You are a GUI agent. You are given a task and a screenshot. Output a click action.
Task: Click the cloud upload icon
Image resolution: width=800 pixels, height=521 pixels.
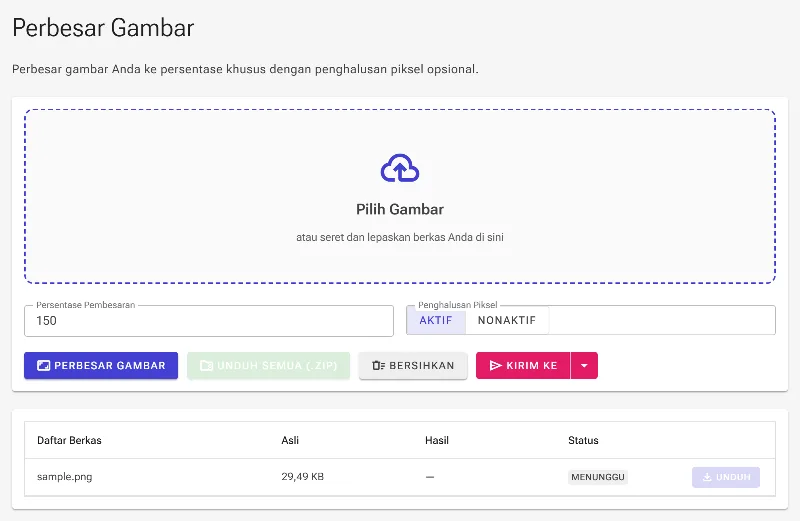[400, 168]
